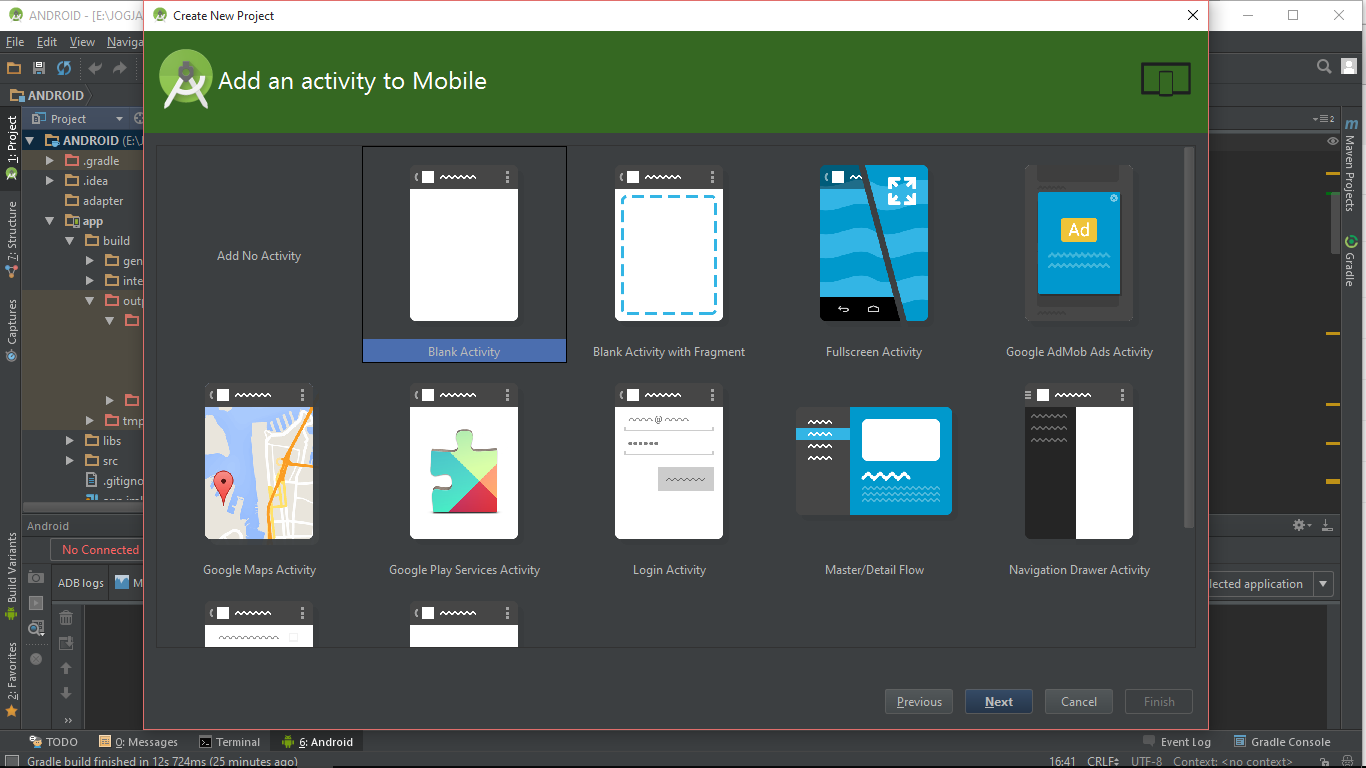Toggle the mobile form factor icon in header

[x=1166, y=77]
